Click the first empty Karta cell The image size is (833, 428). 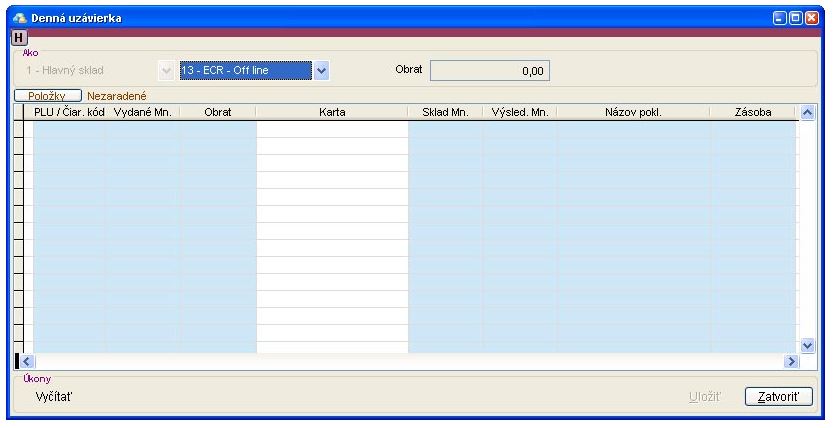point(332,129)
